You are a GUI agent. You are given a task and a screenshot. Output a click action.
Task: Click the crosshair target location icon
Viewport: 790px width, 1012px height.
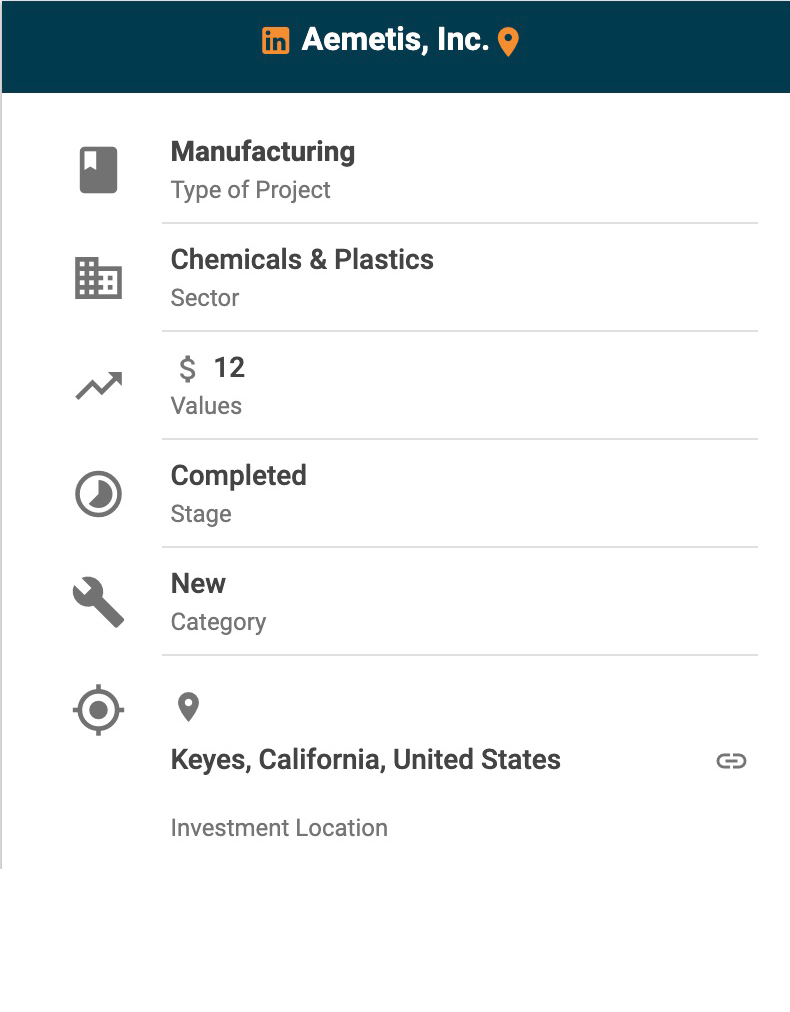point(98,711)
